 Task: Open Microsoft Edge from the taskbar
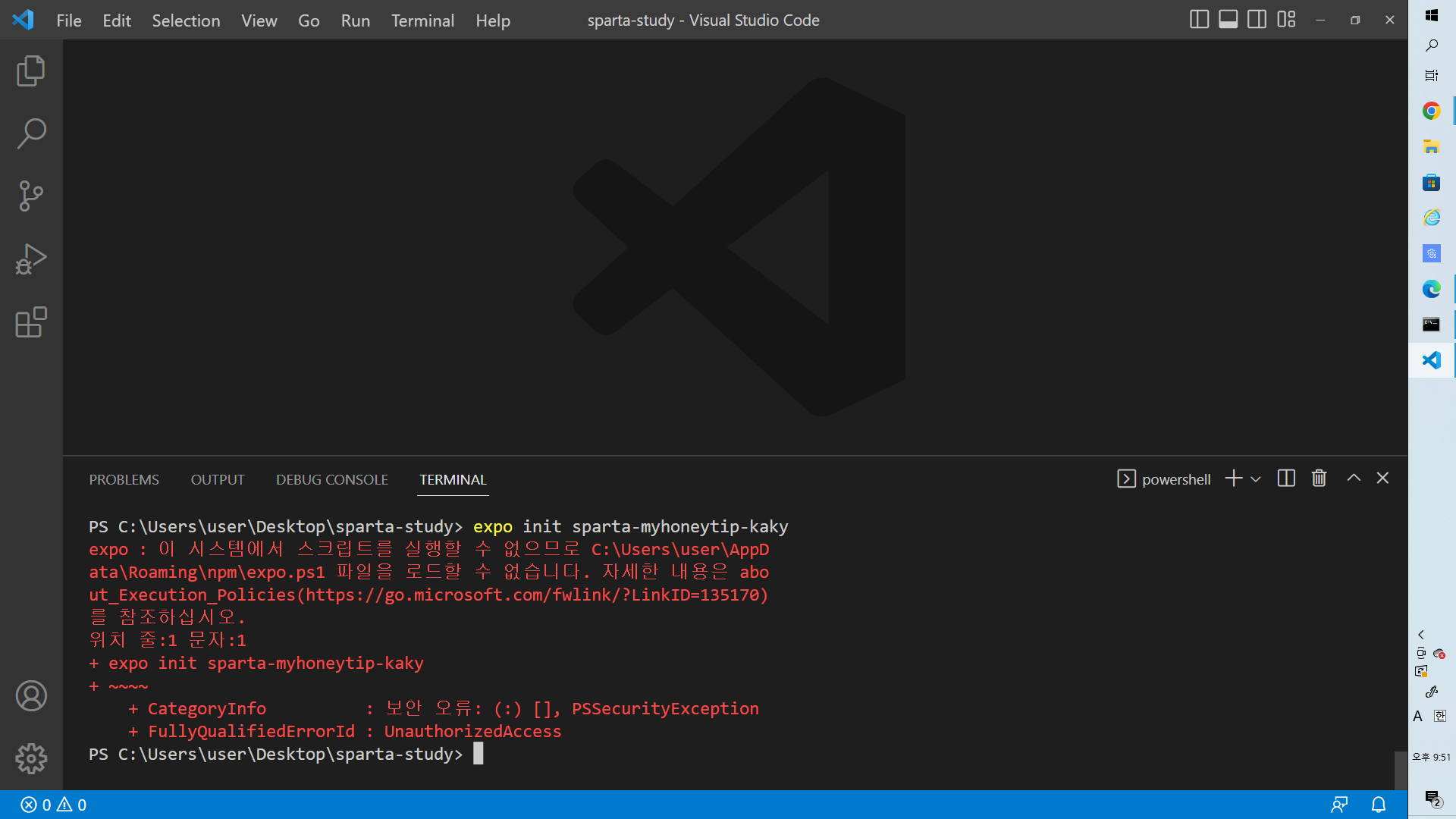1432,289
